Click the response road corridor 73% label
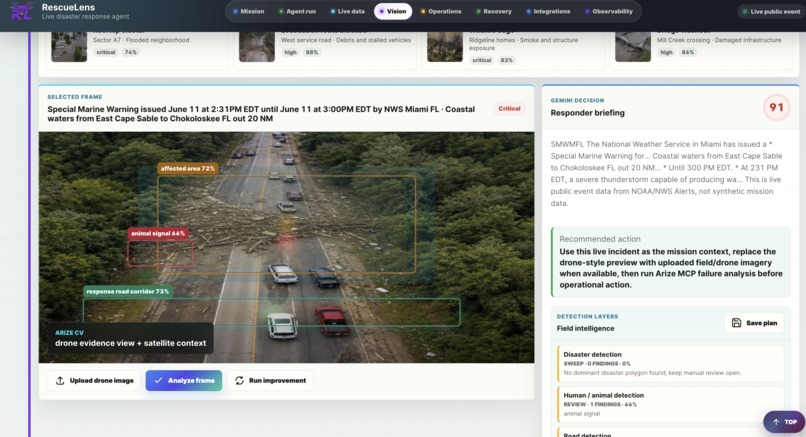The width and height of the screenshot is (806, 437). click(x=127, y=292)
